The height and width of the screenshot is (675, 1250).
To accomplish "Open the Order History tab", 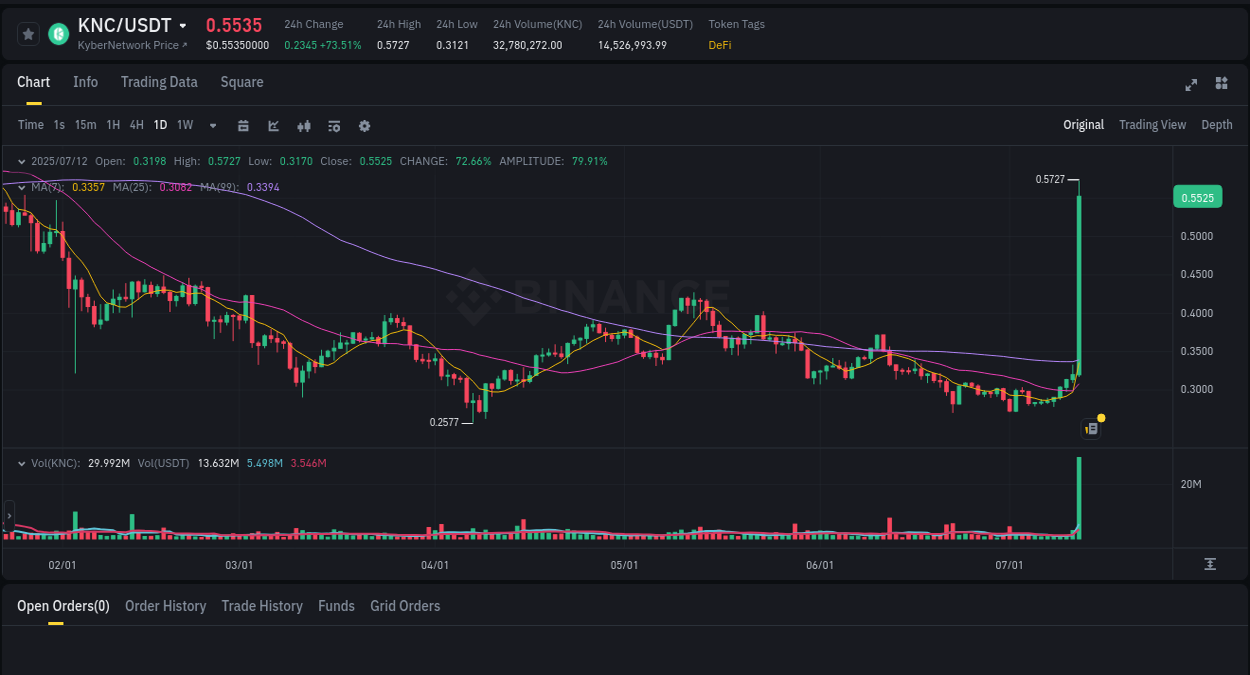I will coord(165,606).
